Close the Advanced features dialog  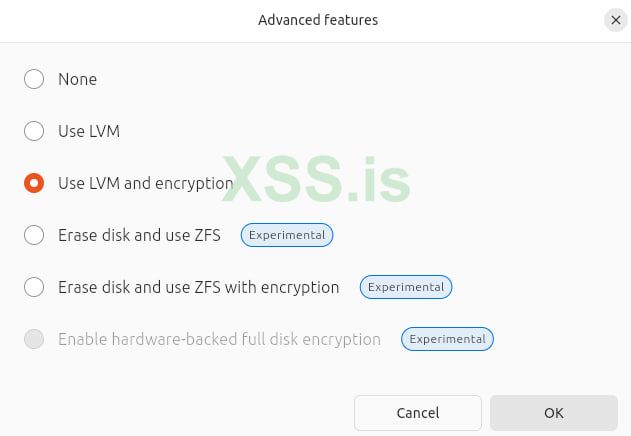(615, 20)
